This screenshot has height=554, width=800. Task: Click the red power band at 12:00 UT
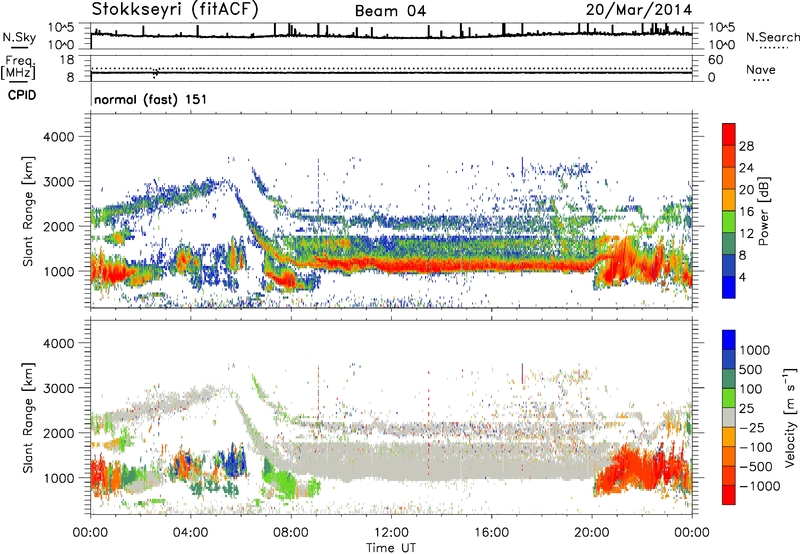pos(391,265)
